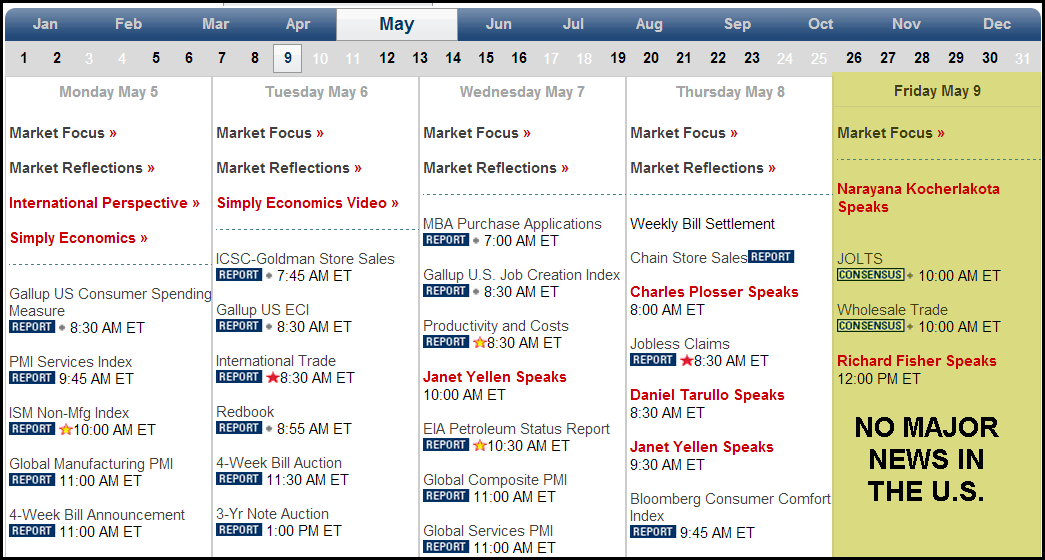Click the gold star beside ISM Non-Mfg Index time
Viewport: 1045px width, 560px height.
[x=65, y=429]
